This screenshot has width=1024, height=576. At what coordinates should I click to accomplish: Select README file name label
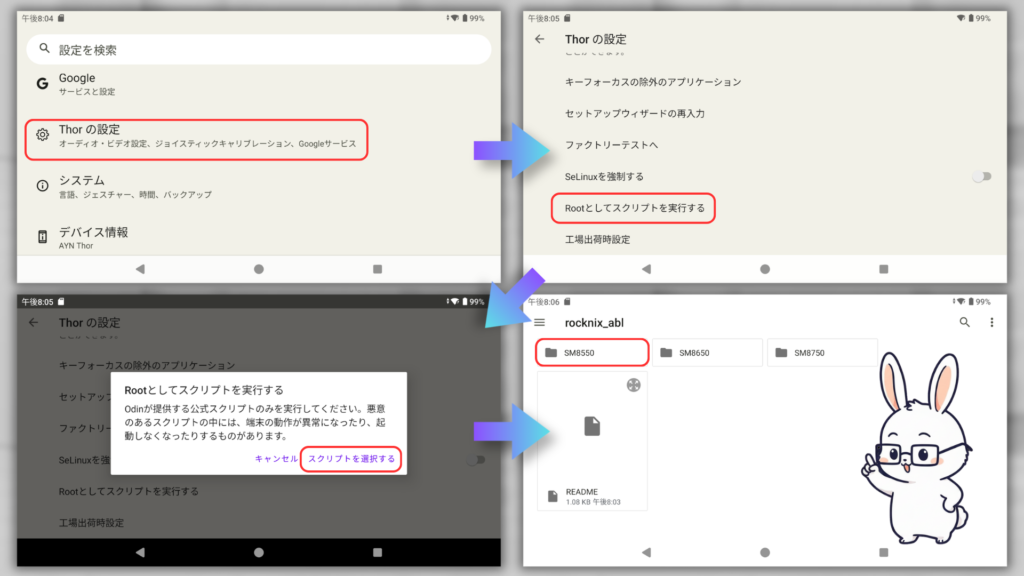[x=582, y=492]
